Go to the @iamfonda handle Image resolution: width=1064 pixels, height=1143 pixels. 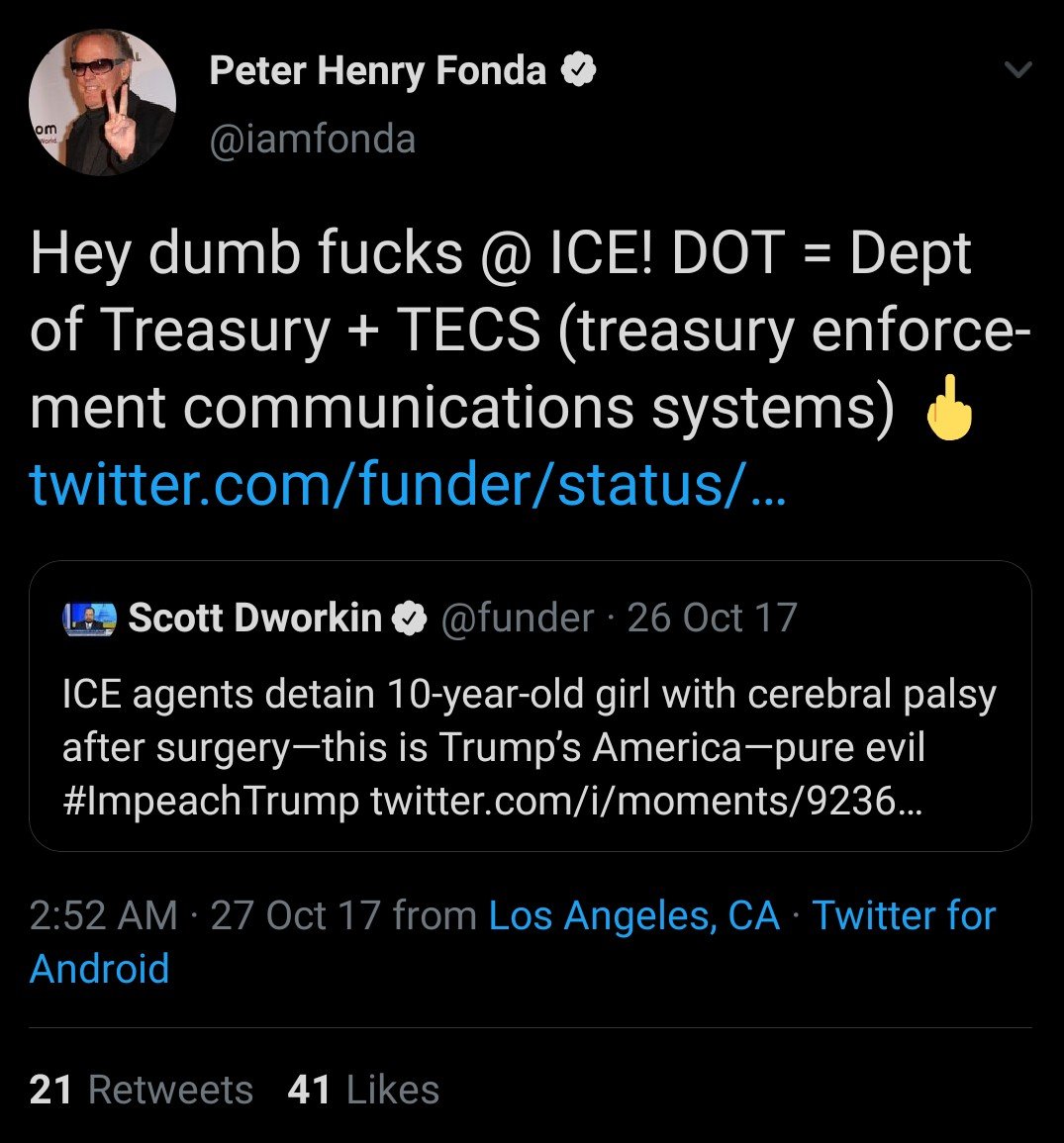(312, 140)
